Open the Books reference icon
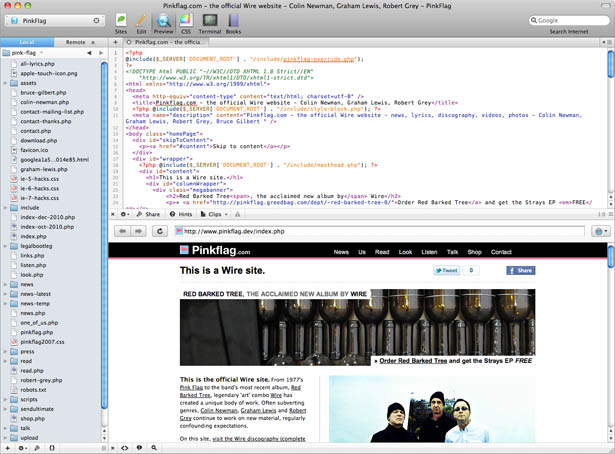This screenshot has height=454, width=615. point(233,22)
